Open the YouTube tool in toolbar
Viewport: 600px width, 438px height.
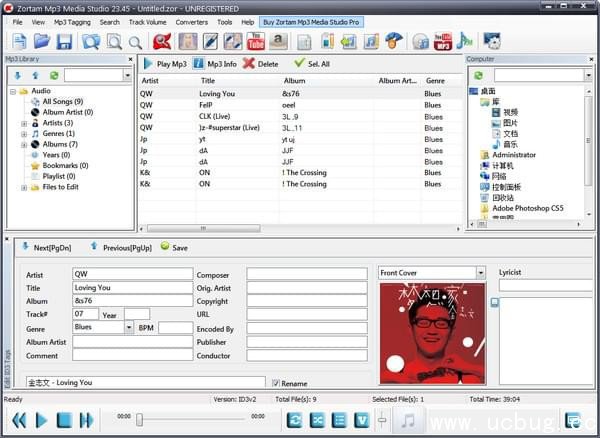tap(255, 41)
